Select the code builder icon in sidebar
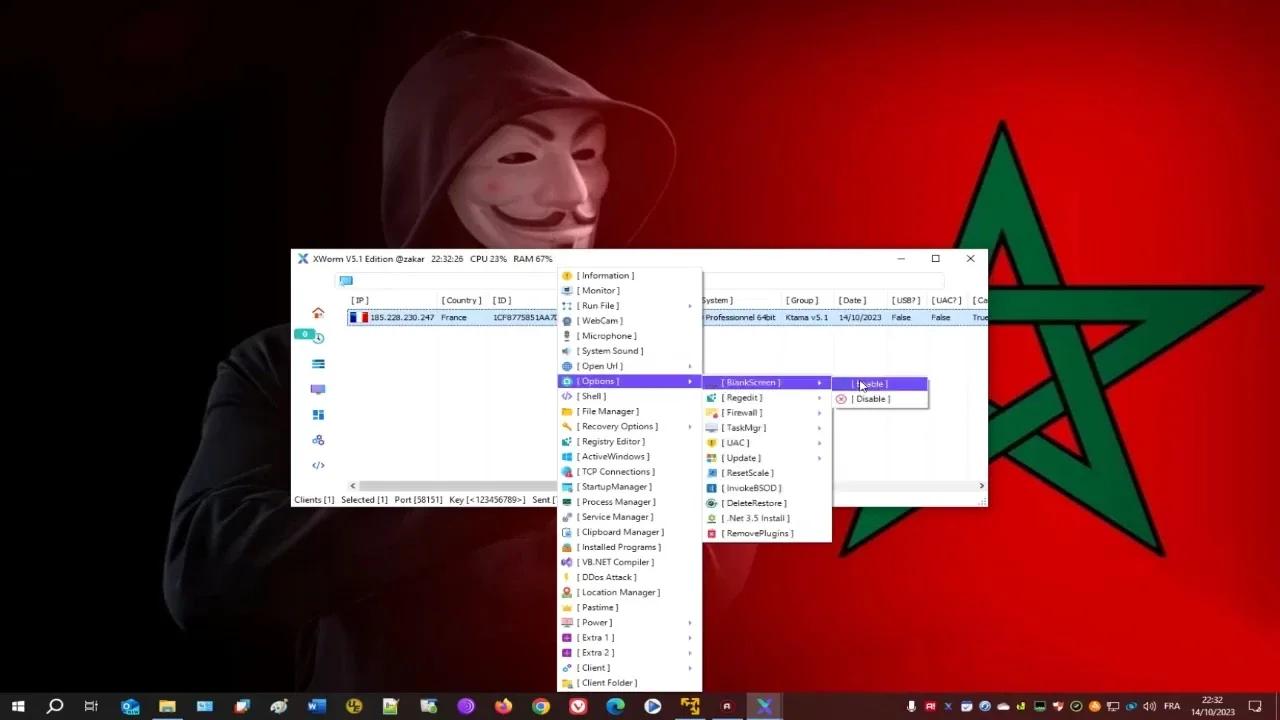 [318, 463]
